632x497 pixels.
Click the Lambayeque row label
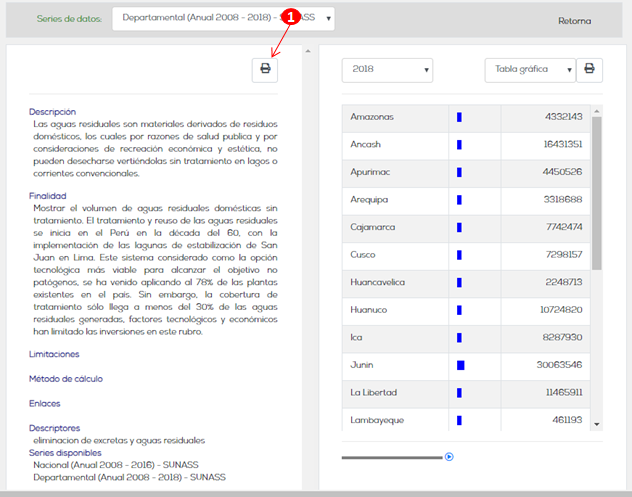click(377, 420)
